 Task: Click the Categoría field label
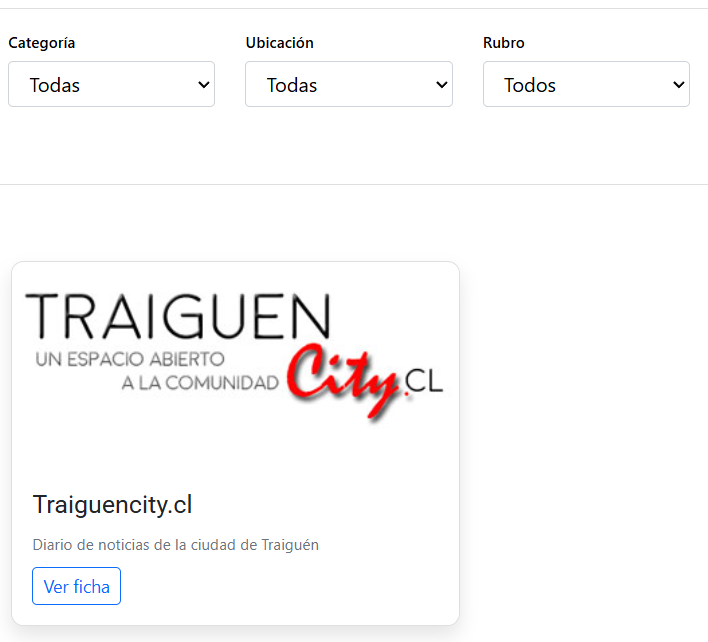click(x=42, y=43)
